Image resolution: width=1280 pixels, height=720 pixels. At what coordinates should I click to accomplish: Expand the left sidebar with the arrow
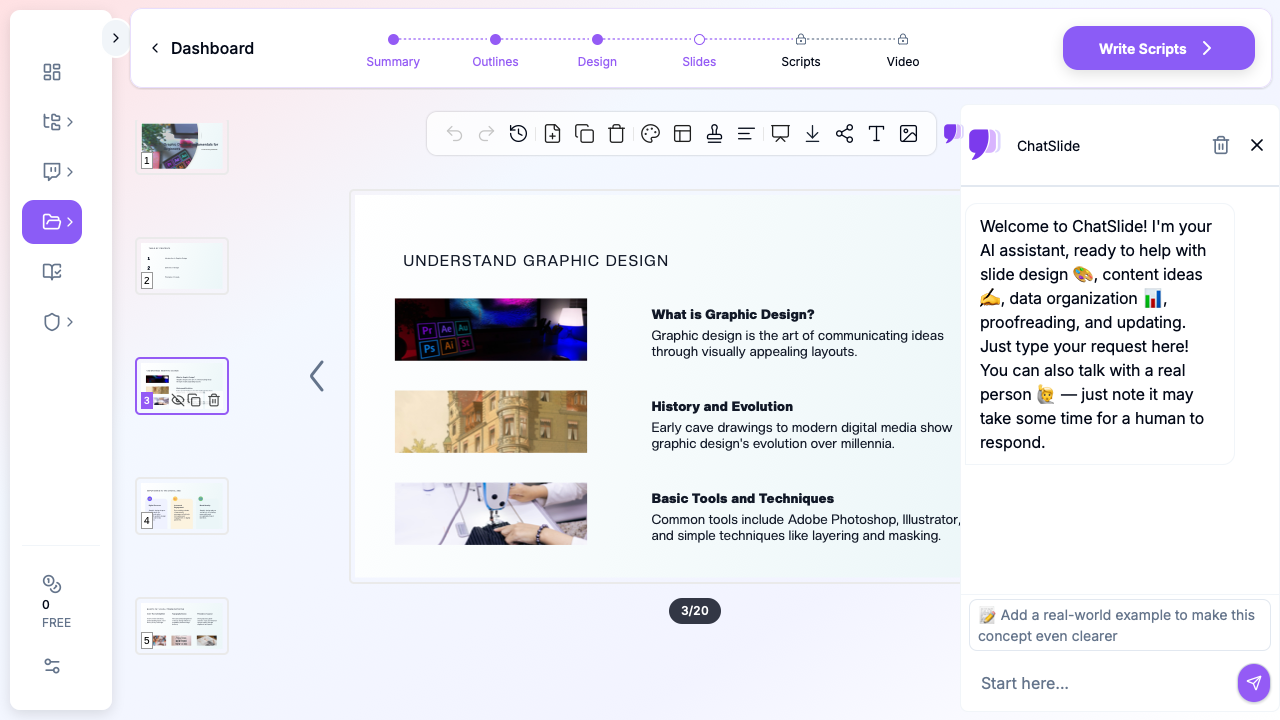(115, 38)
